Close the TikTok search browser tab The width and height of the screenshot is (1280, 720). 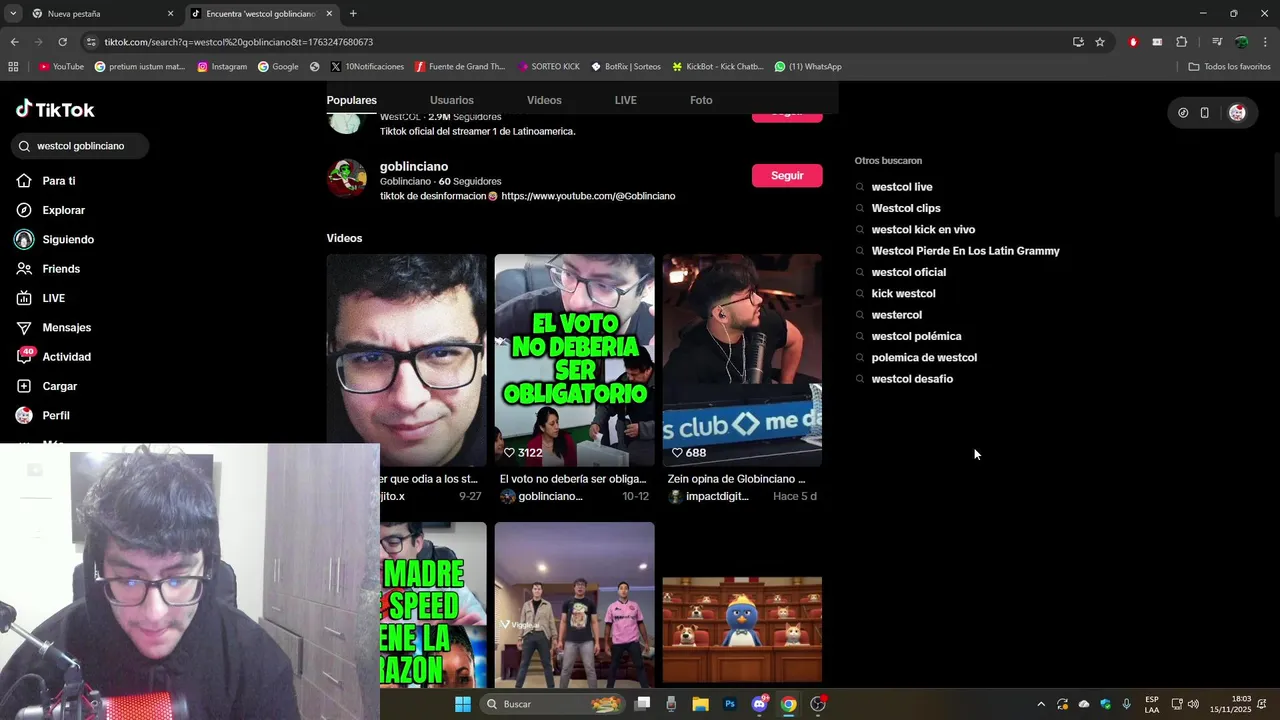(329, 14)
